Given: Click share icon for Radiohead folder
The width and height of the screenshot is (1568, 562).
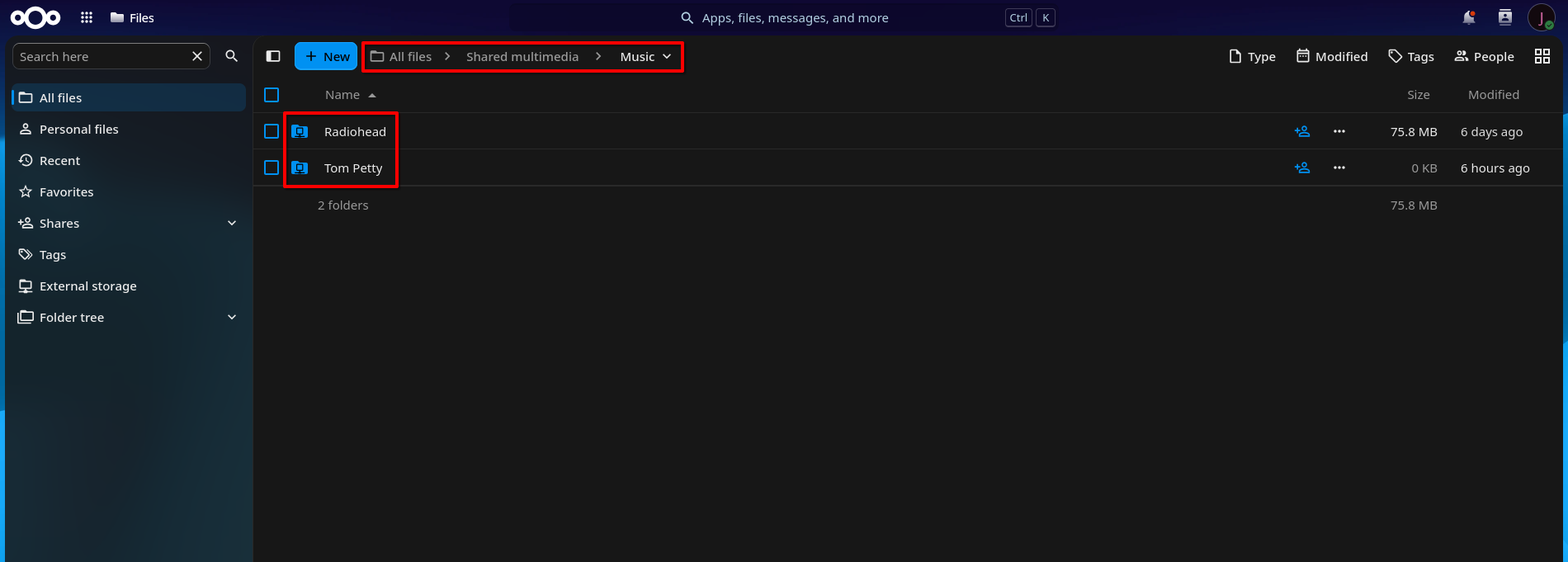Looking at the screenshot, I should [1302, 131].
